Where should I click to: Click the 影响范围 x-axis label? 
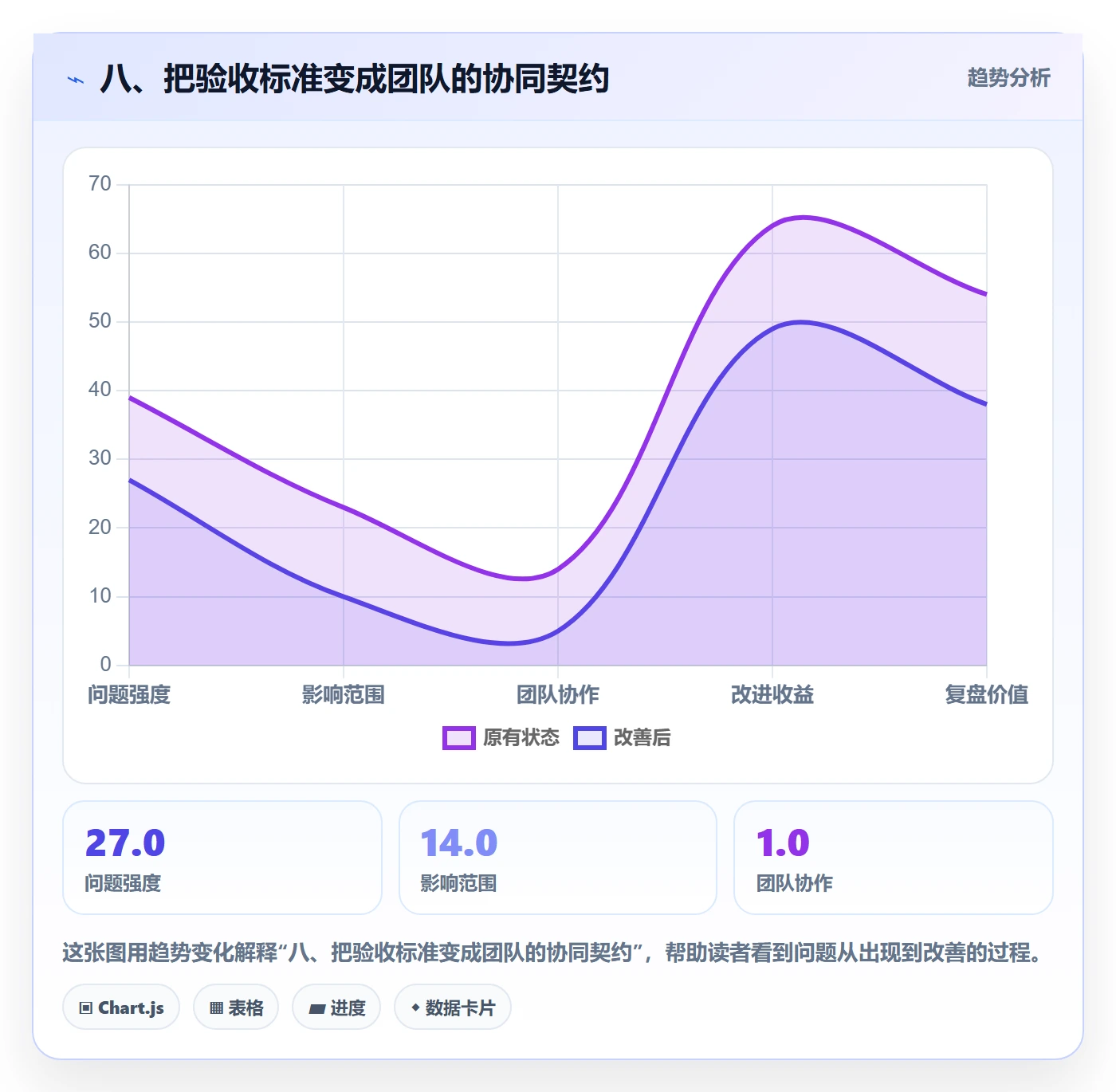pyautogui.click(x=344, y=694)
